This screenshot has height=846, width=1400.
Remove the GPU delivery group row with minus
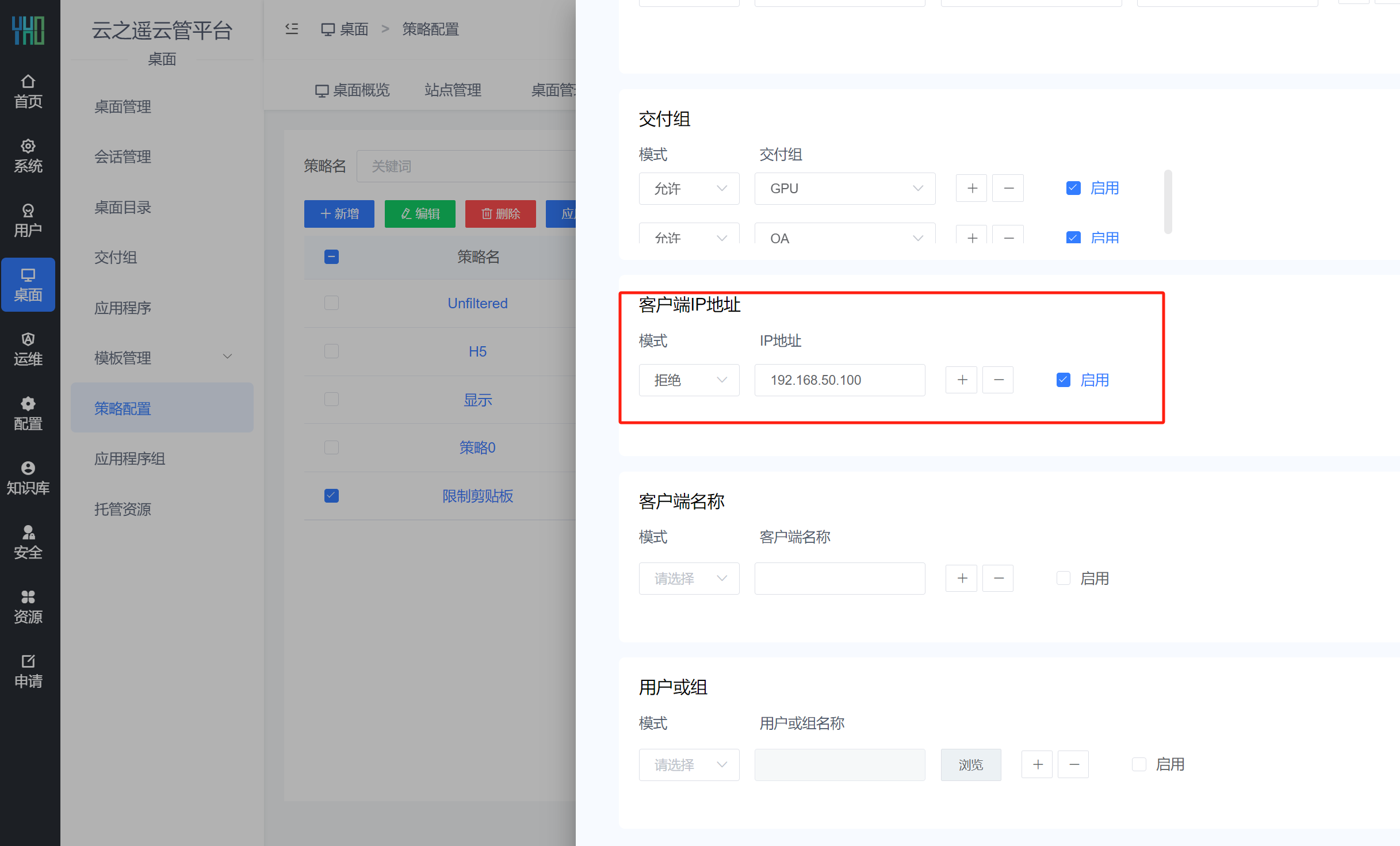(1008, 189)
